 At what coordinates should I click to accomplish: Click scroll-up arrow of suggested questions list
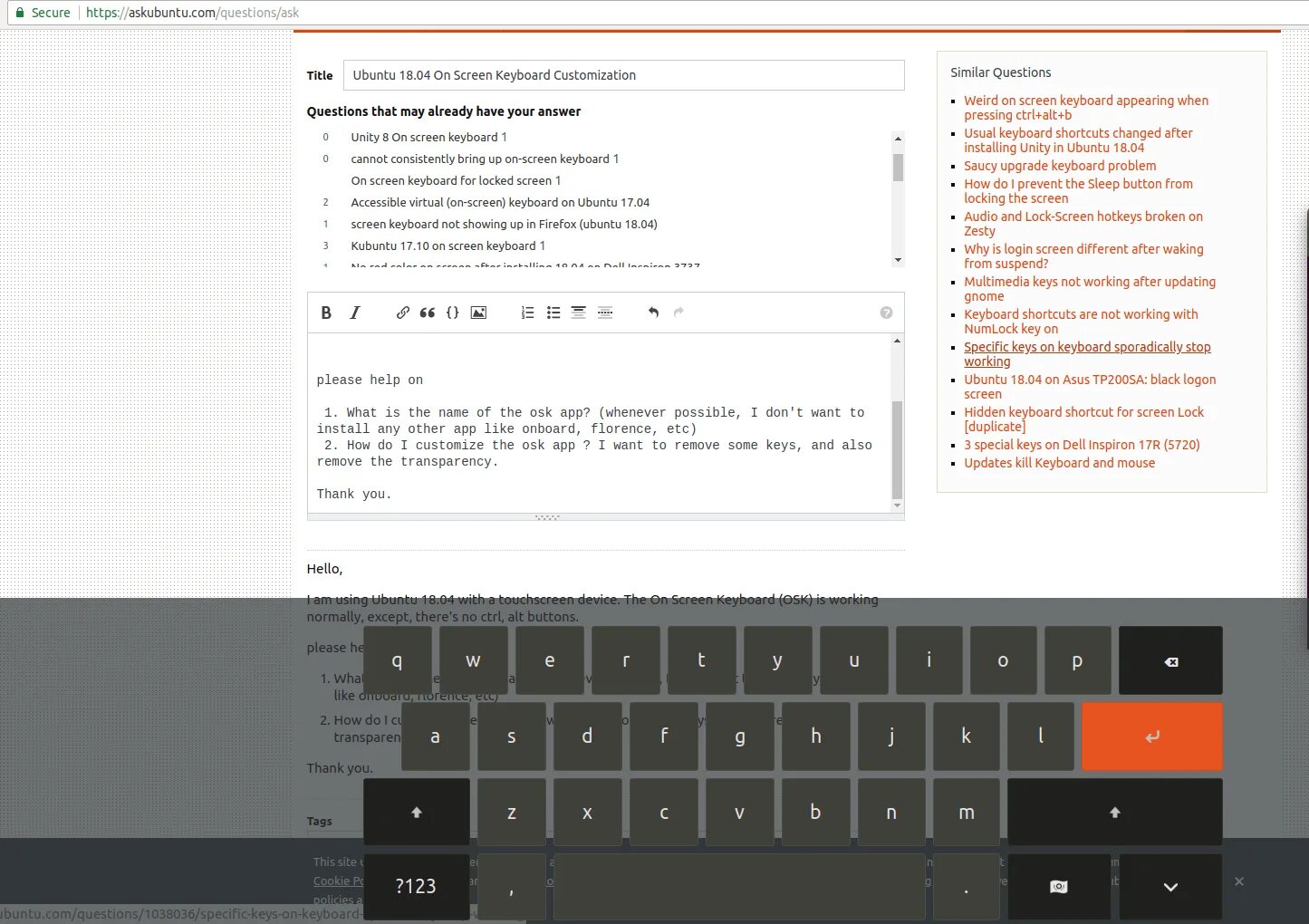pos(898,139)
